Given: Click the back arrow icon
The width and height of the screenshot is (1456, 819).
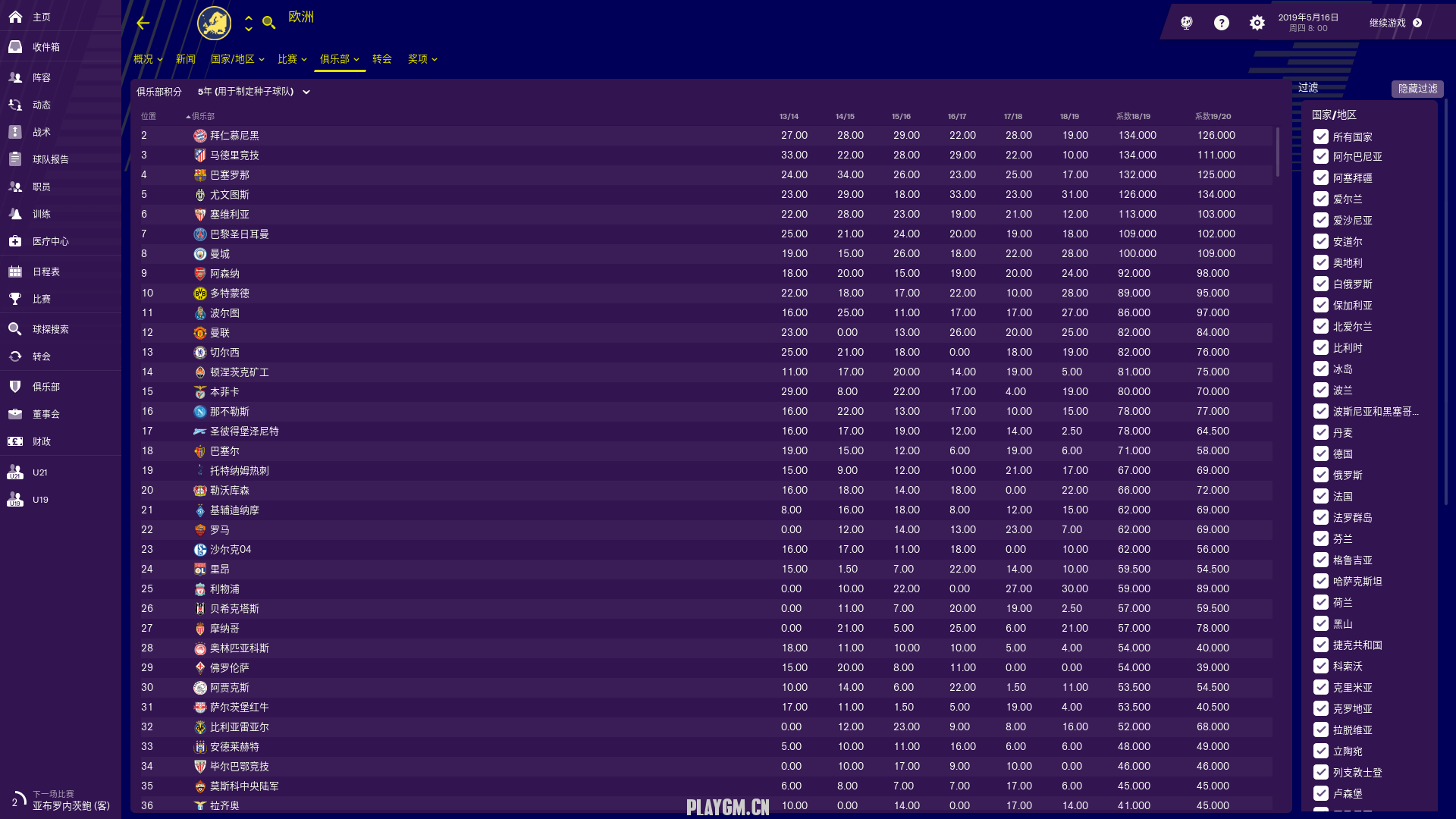Looking at the screenshot, I should (x=143, y=23).
